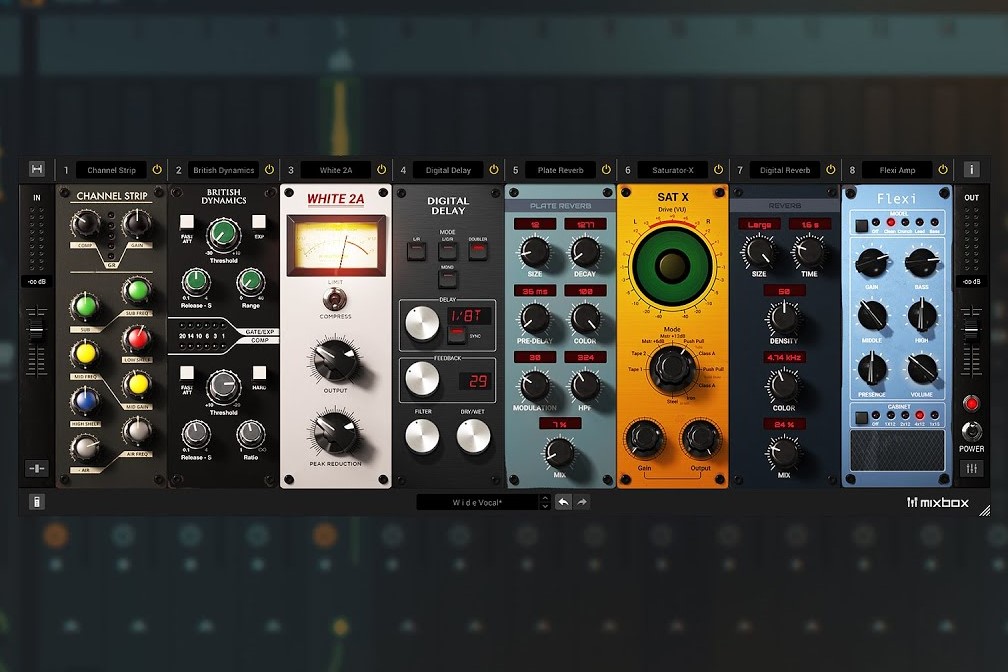This screenshot has height=672, width=1008.
Task: Click the OUT level fader
Action: pos(971,330)
